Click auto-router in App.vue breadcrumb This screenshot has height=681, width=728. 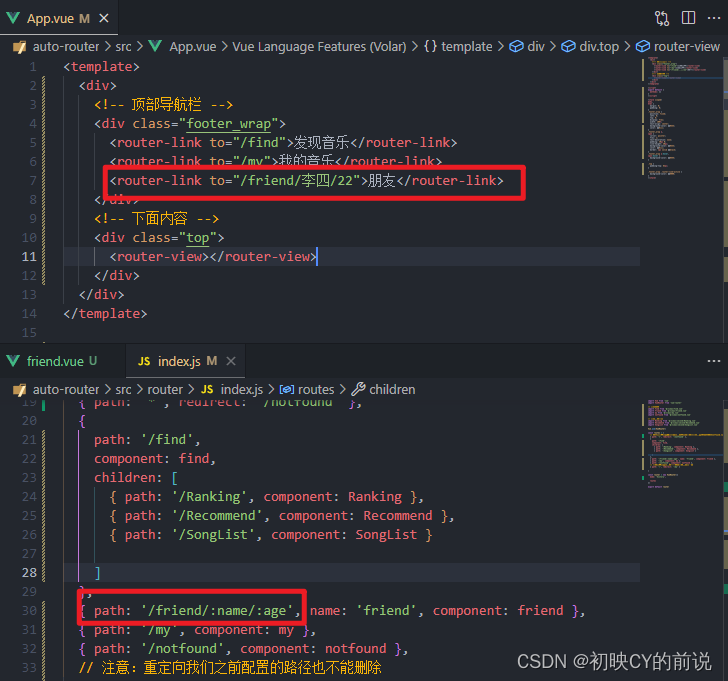(x=66, y=47)
